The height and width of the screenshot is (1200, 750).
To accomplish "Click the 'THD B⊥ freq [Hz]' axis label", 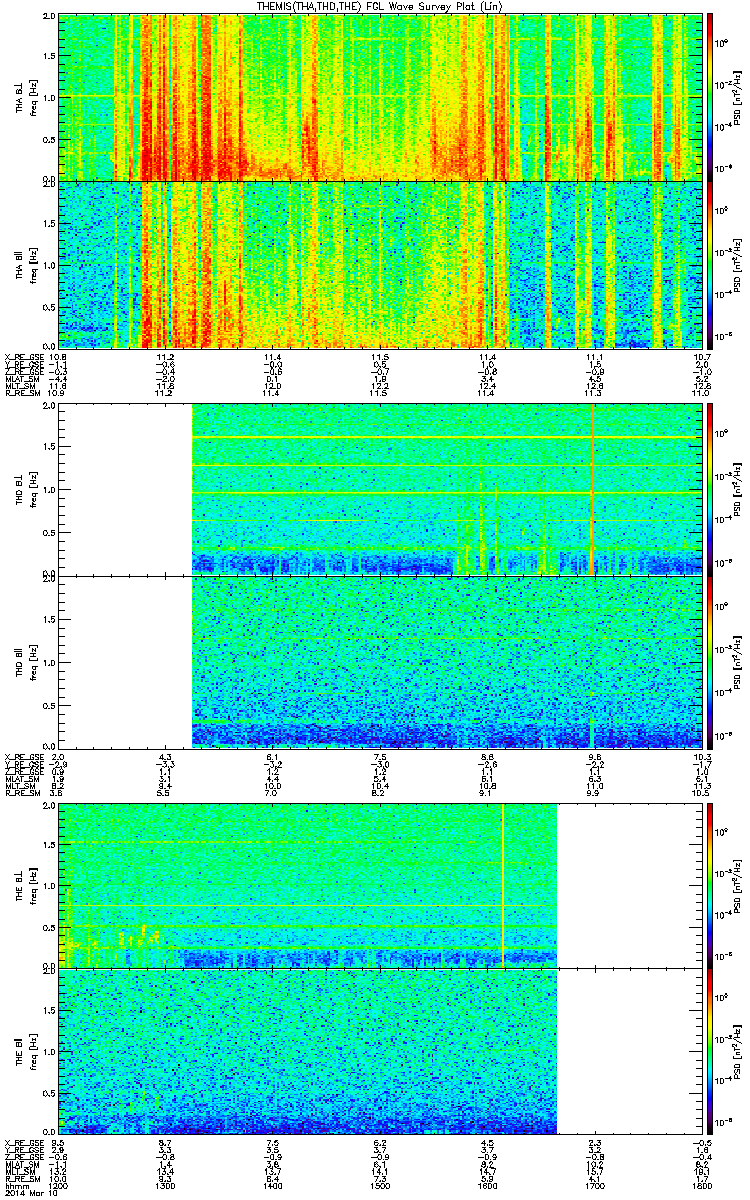I will pyautogui.click(x=26, y=490).
